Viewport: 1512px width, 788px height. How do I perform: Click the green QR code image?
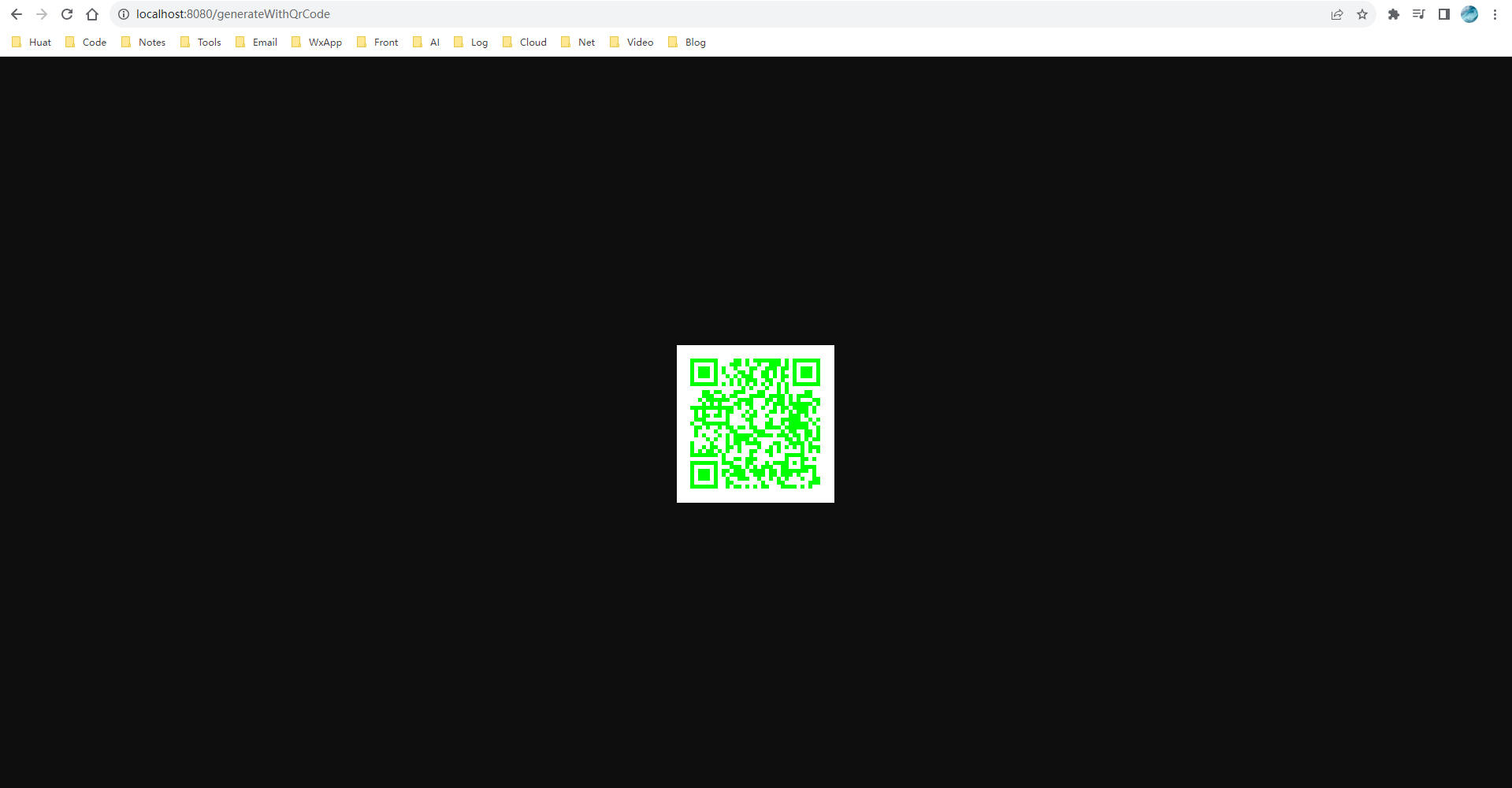click(x=754, y=423)
